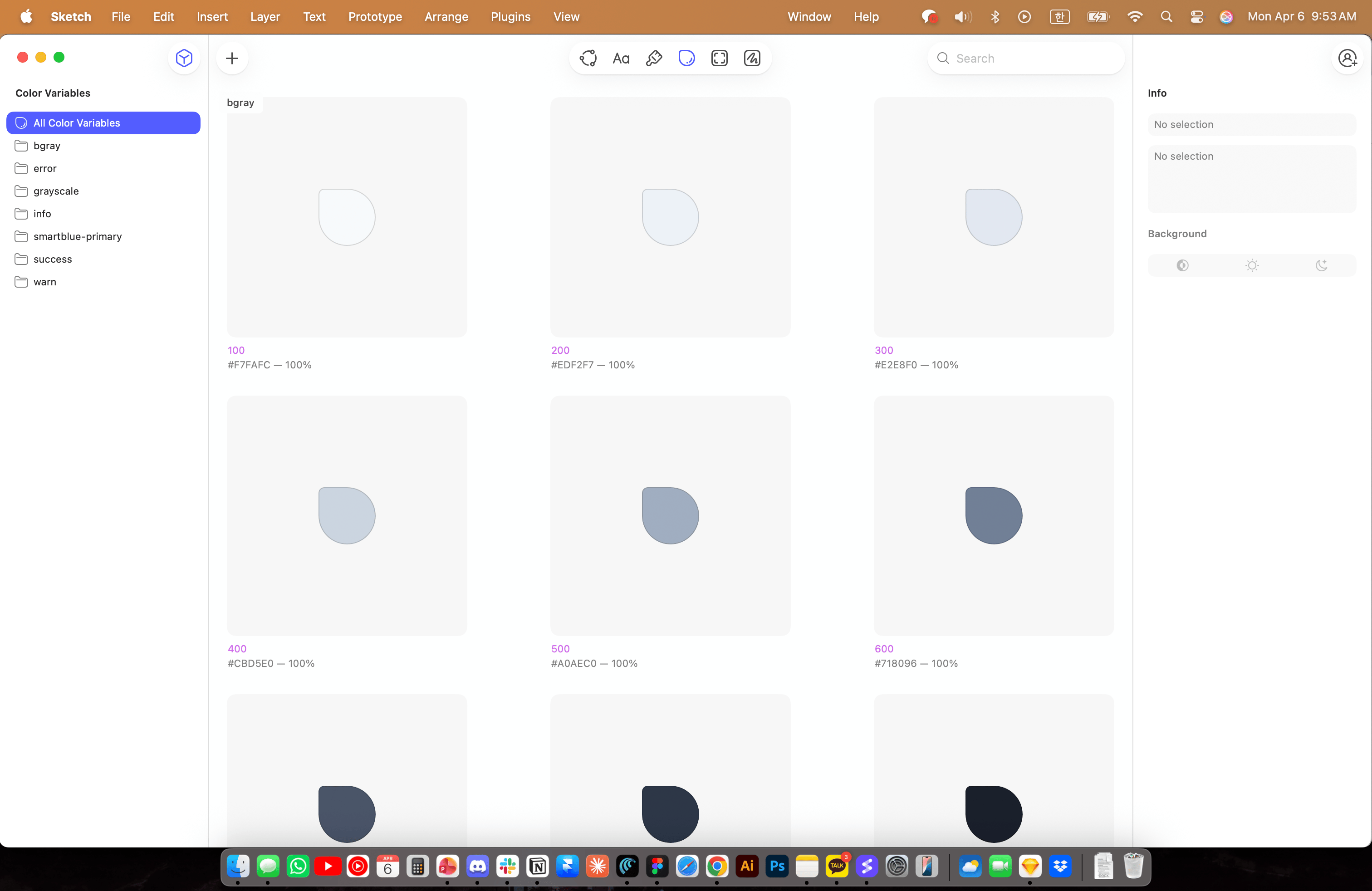Select the 600 color swatch #718096
This screenshot has width=1372, height=891.
[x=993, y=515]
